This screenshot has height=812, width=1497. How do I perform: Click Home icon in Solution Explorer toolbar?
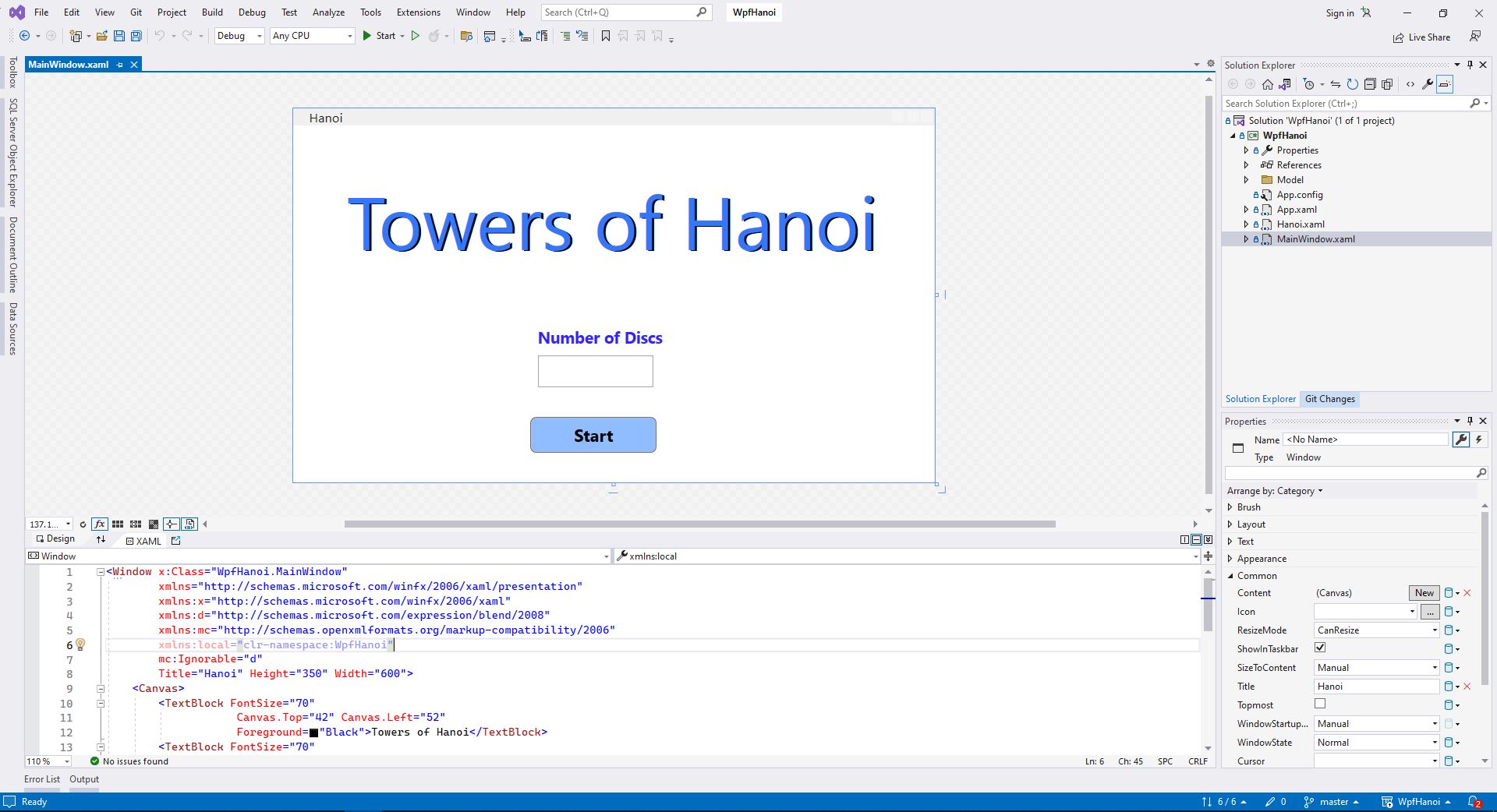coord(1268,84)
